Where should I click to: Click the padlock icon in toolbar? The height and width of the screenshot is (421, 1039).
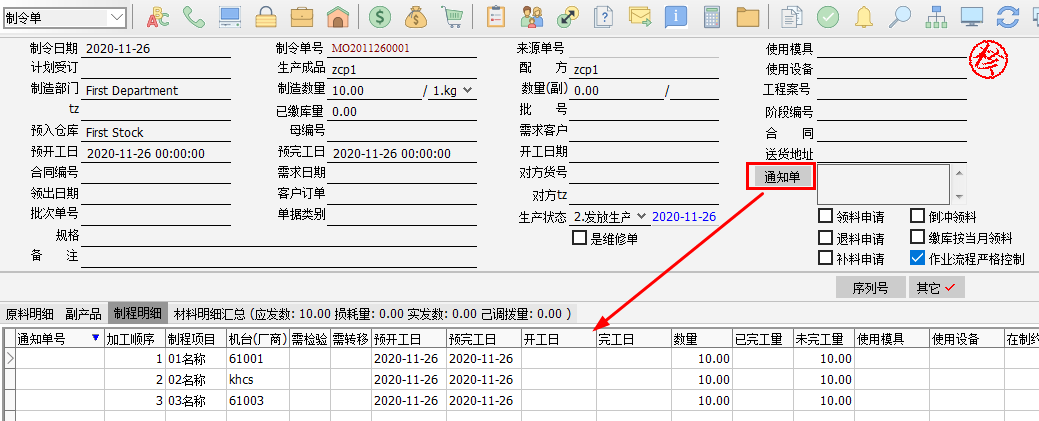point(266,17)
